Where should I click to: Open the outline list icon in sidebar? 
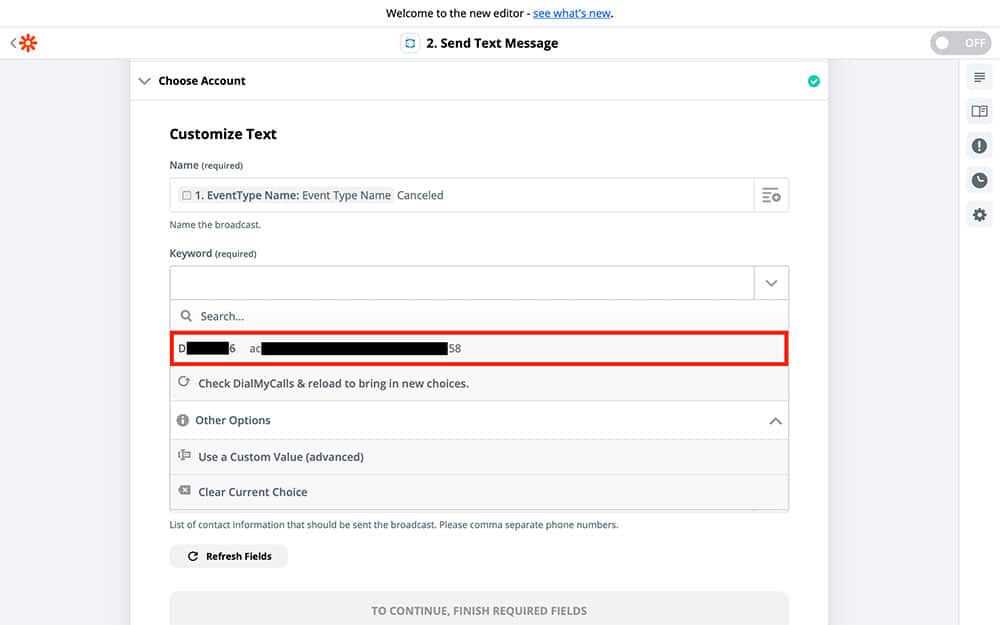tap(979, 77)
